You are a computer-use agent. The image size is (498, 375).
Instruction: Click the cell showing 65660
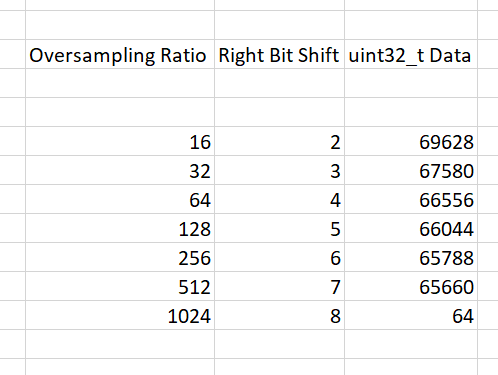click(411, 286)
